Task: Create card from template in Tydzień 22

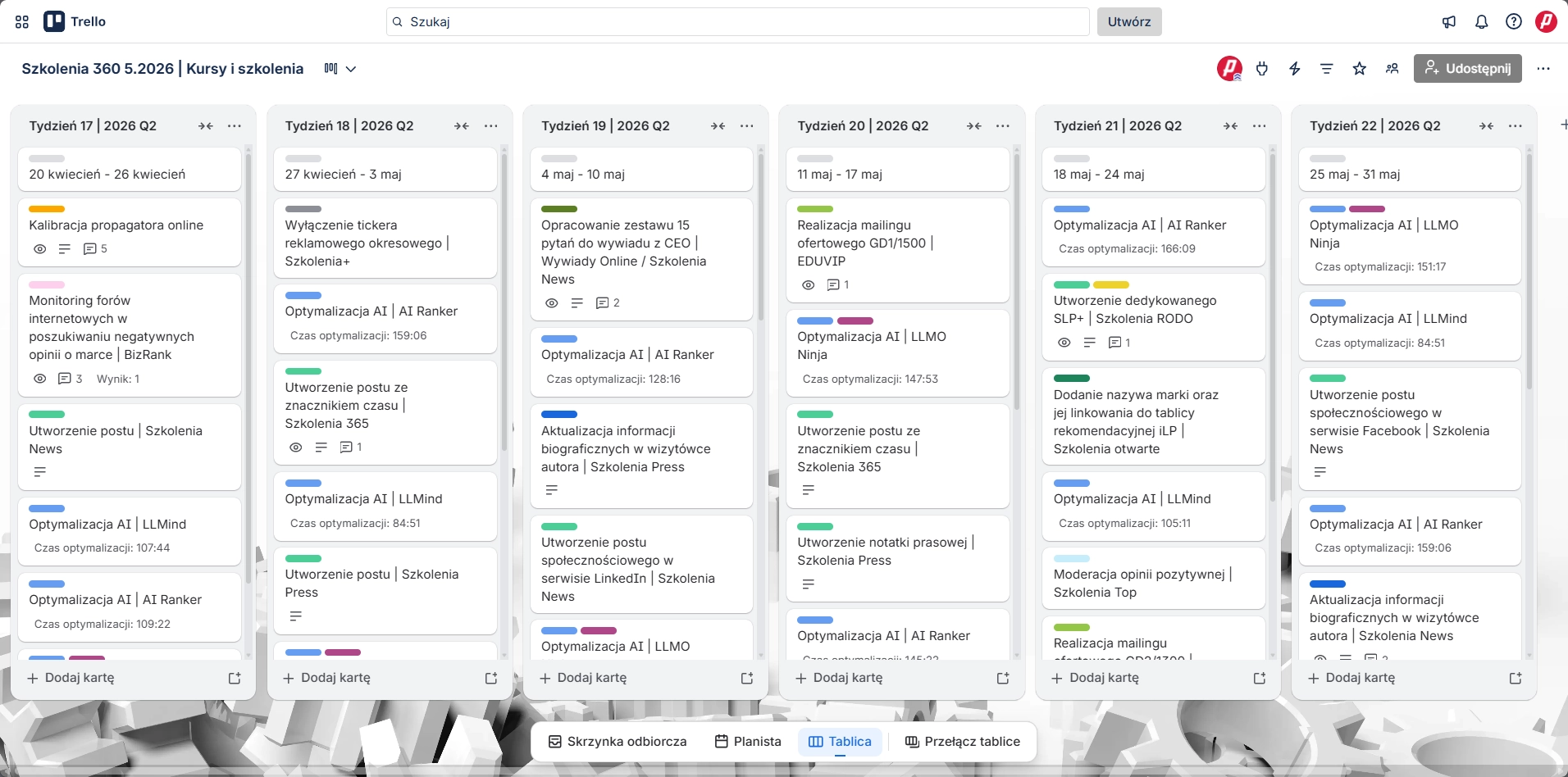Action: click(1516, 679)
